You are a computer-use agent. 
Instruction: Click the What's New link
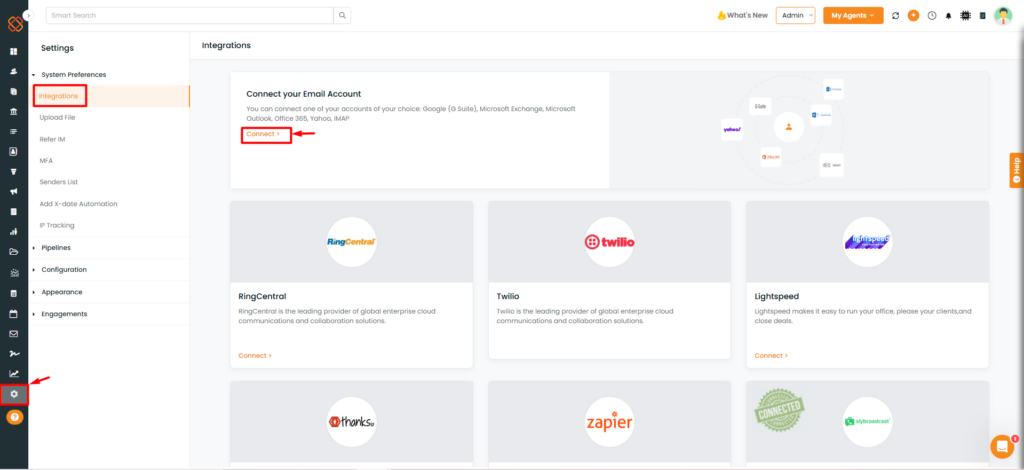pos(743,16)
